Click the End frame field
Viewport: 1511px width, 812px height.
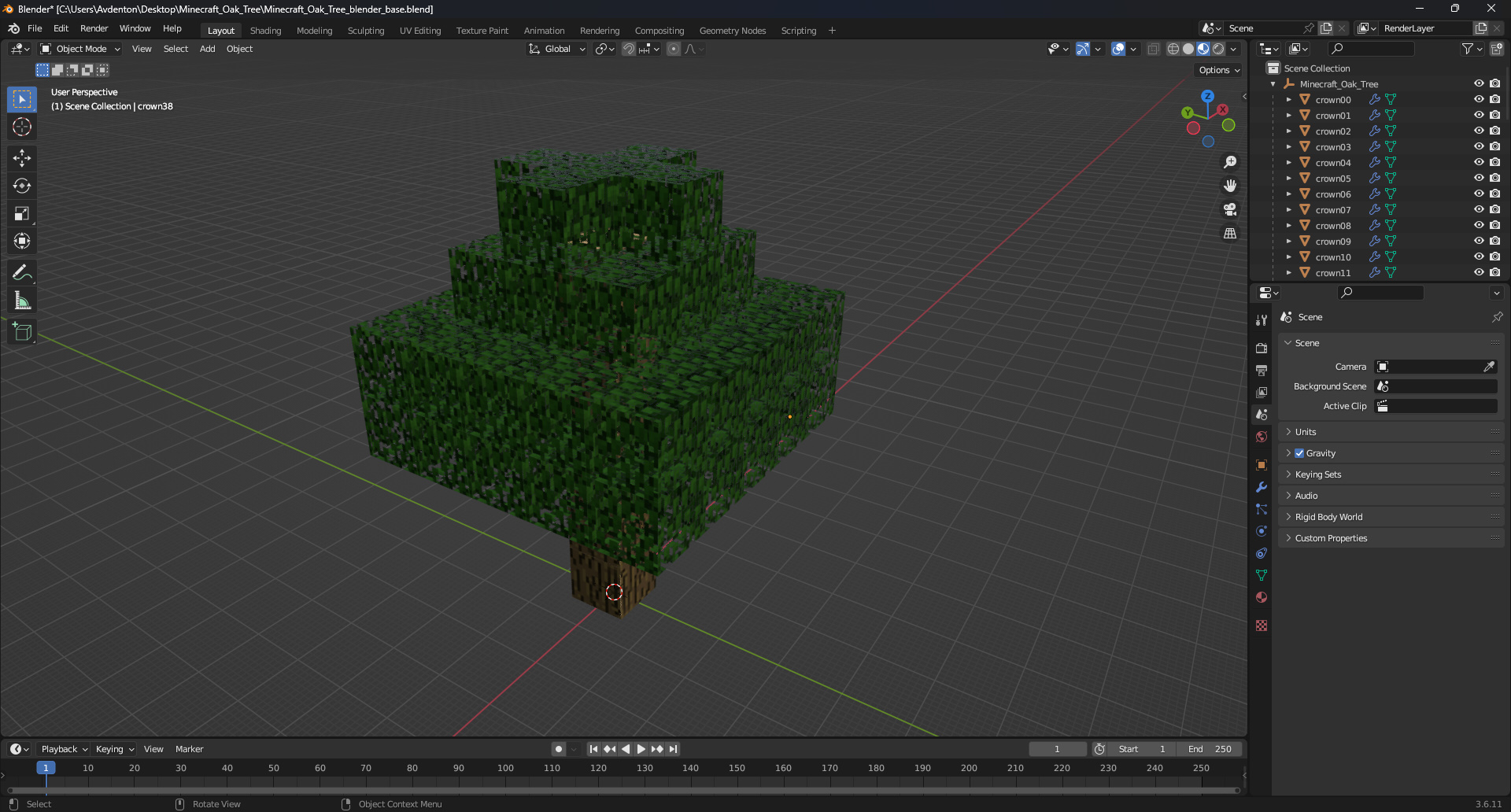[x=1210, y=749]
